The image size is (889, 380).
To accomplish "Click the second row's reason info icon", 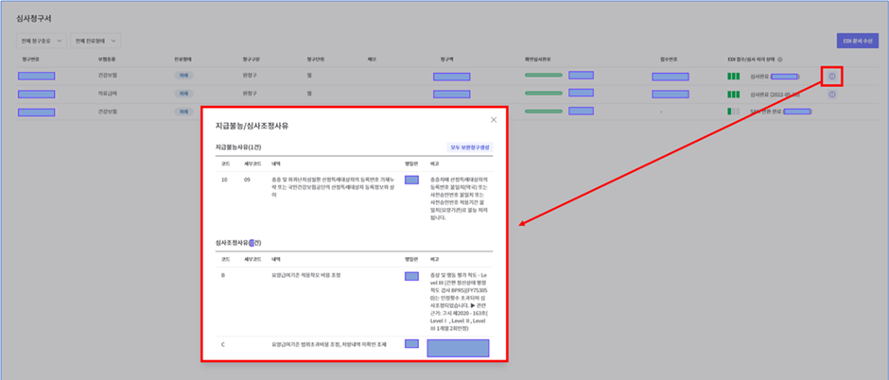I will click(832, 94).
